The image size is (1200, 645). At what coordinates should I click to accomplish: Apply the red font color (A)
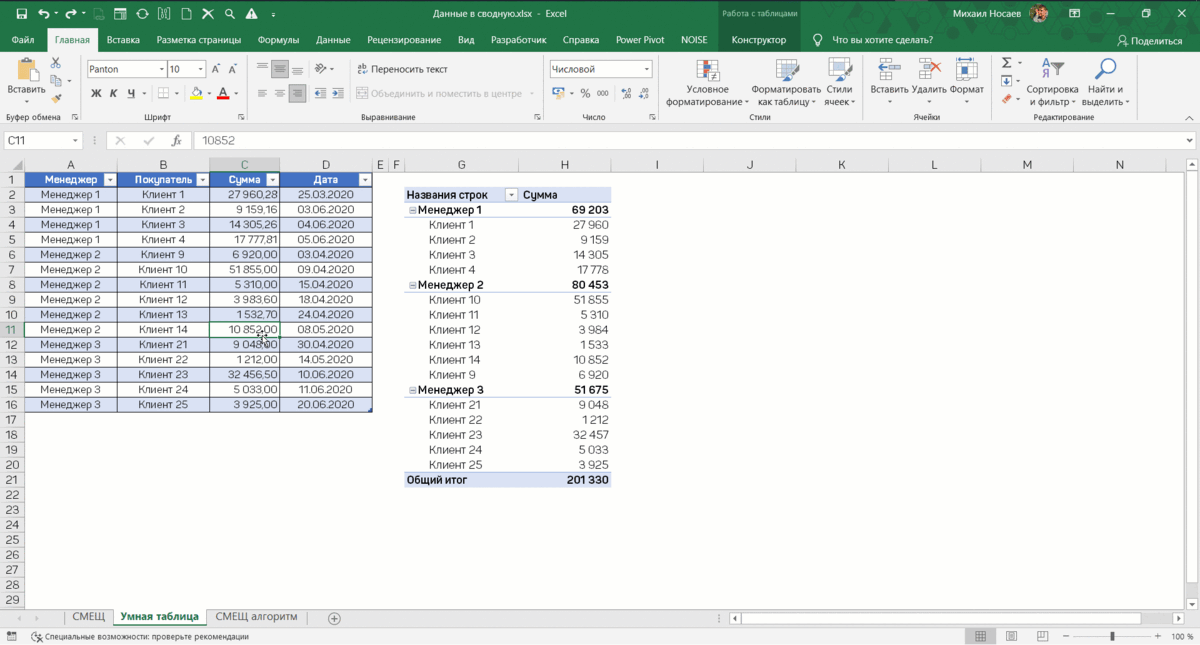tap(222, 93)
